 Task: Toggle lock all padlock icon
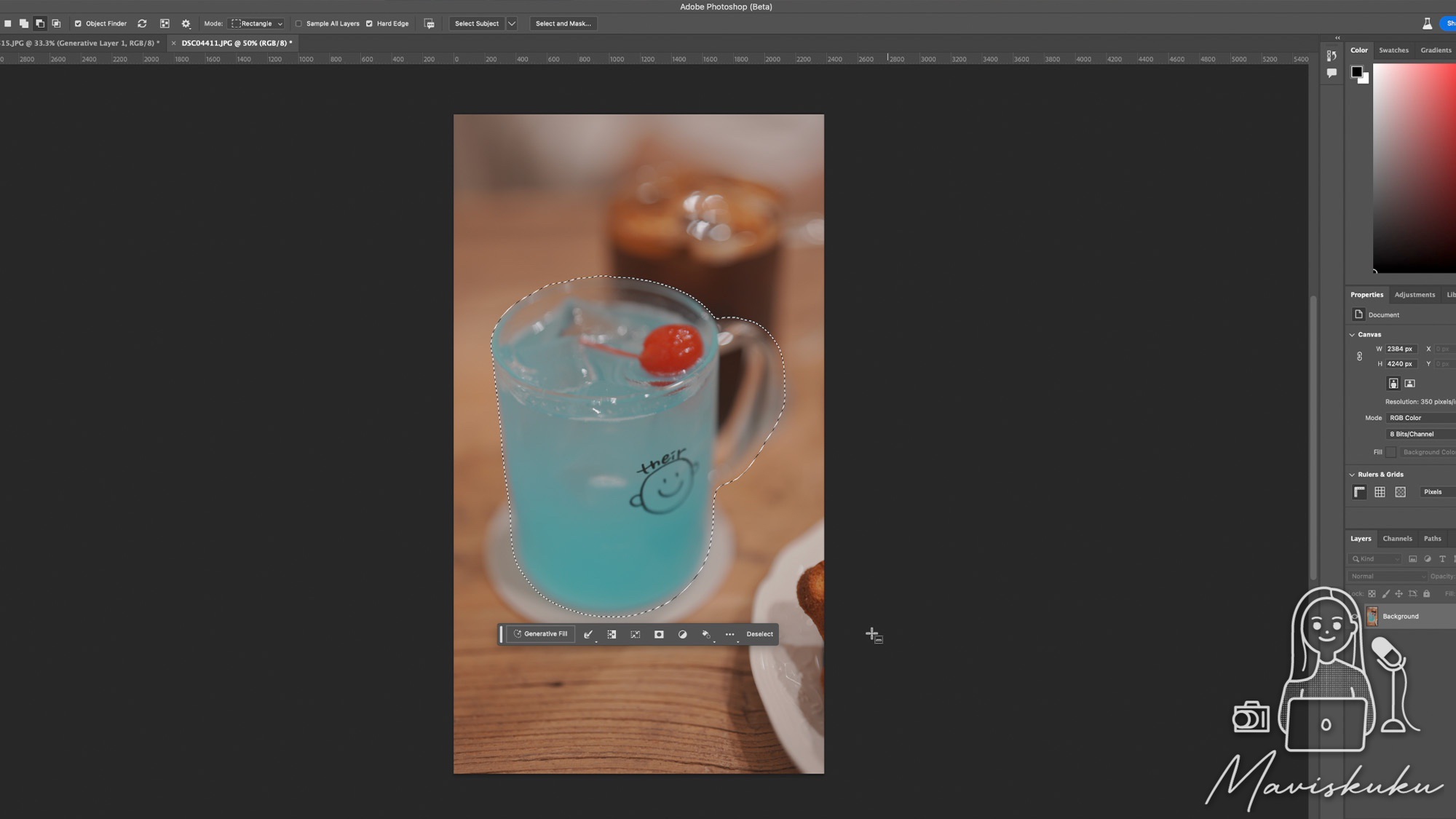(1426, 594)
